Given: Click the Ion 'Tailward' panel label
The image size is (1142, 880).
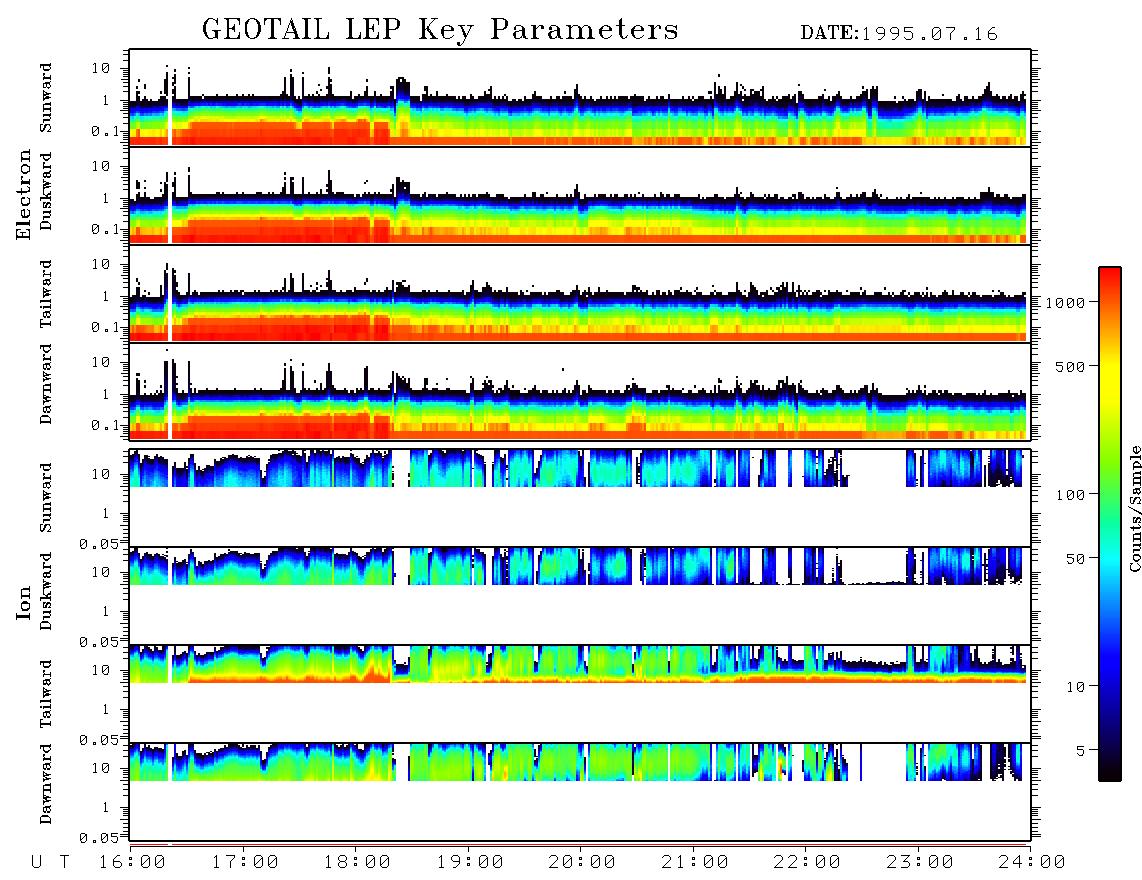Looking at the screenshot, I should (45, 694).
